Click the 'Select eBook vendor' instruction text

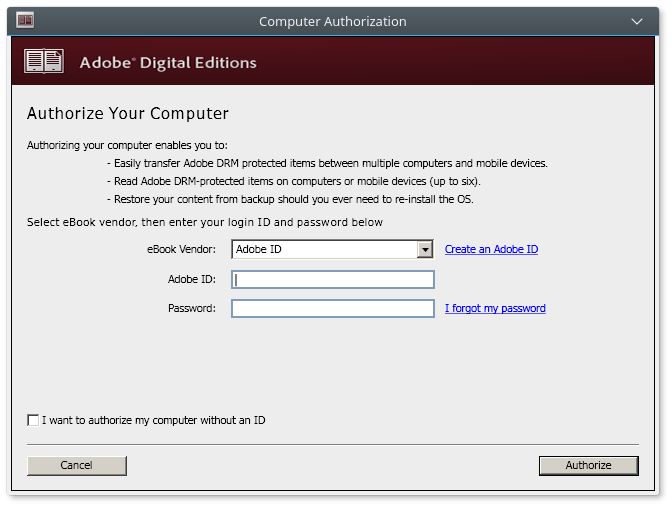pyautogui.click(x=205, y=222)
